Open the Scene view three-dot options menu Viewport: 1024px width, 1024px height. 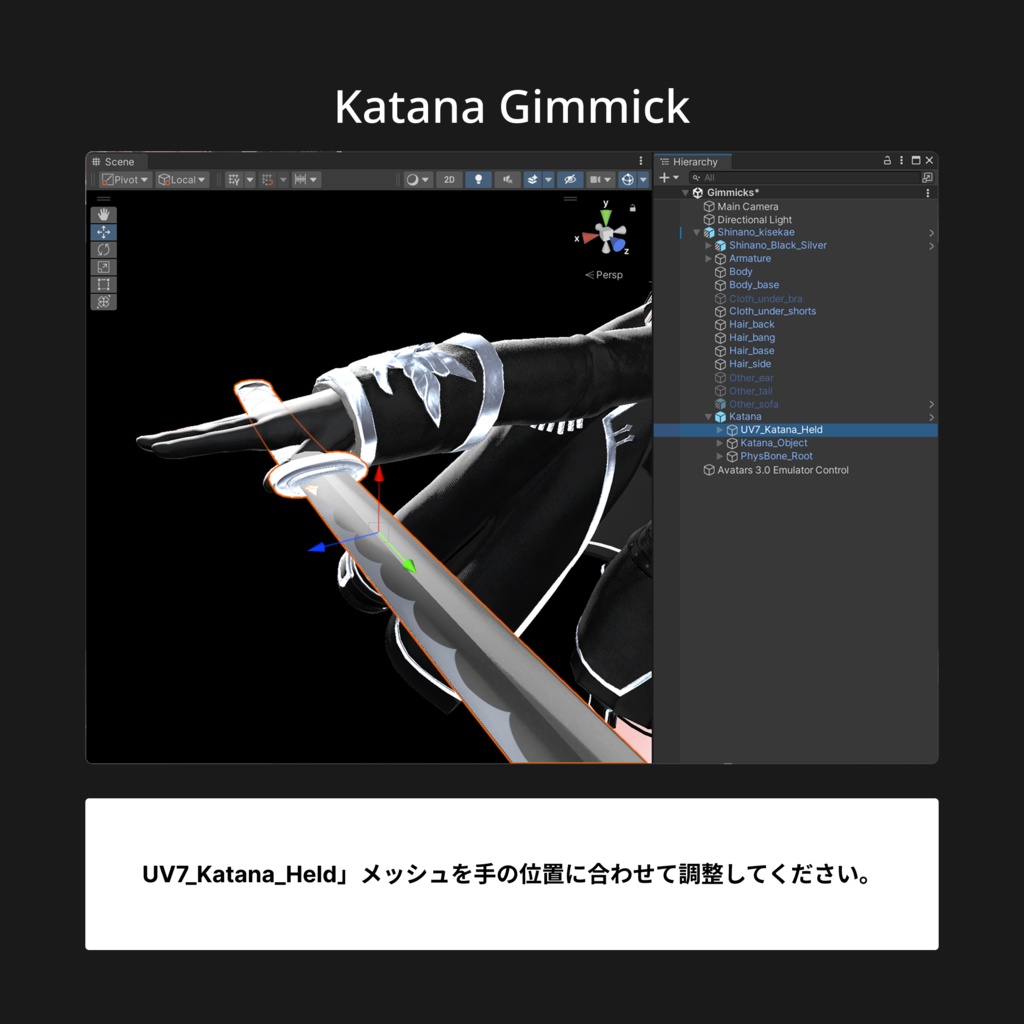point(641,161)
